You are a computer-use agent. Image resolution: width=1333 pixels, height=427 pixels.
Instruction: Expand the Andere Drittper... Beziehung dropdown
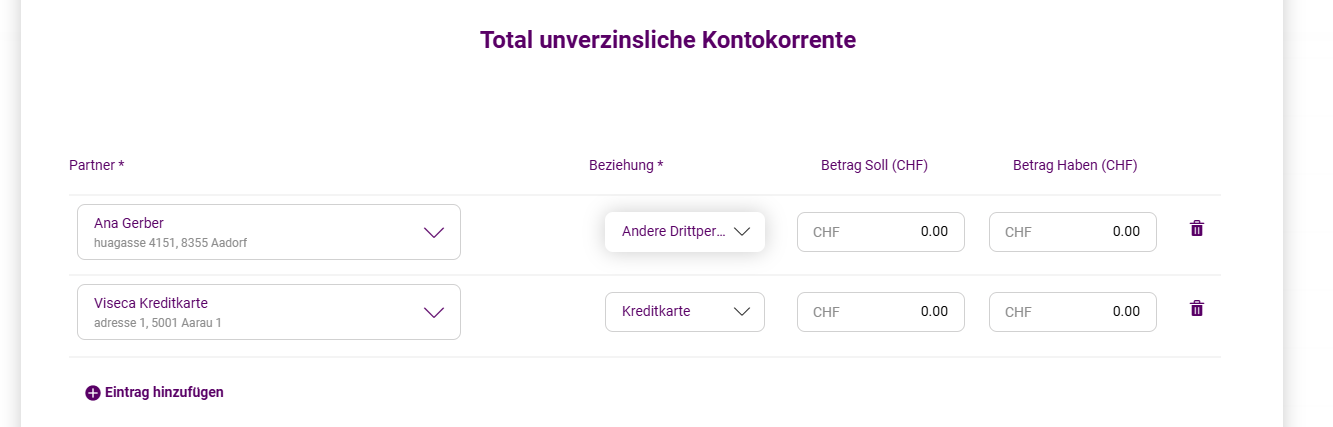(x=685, y=232)
